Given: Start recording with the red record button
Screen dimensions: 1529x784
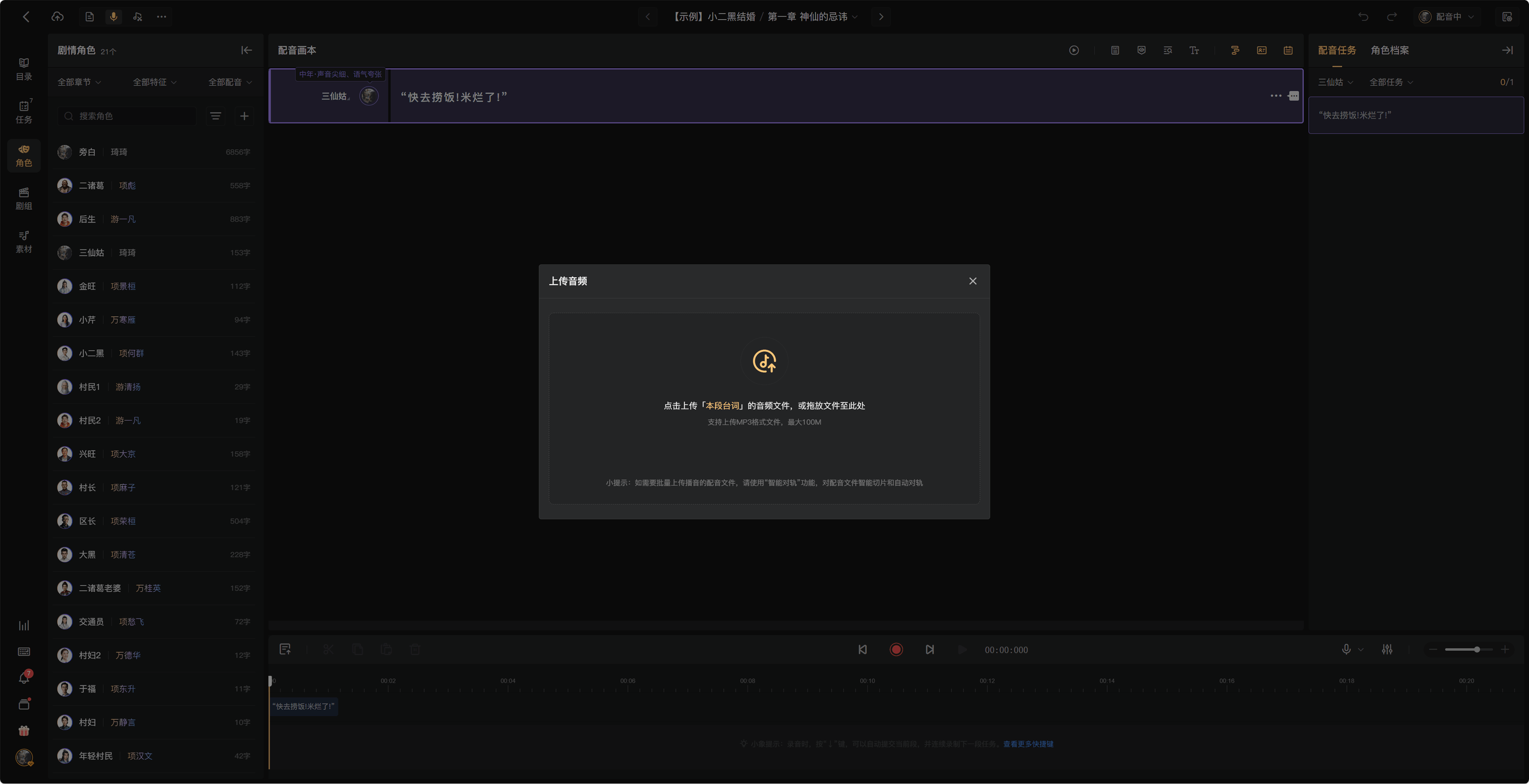Looking at the screenshot, I should (x=896, y=649).
